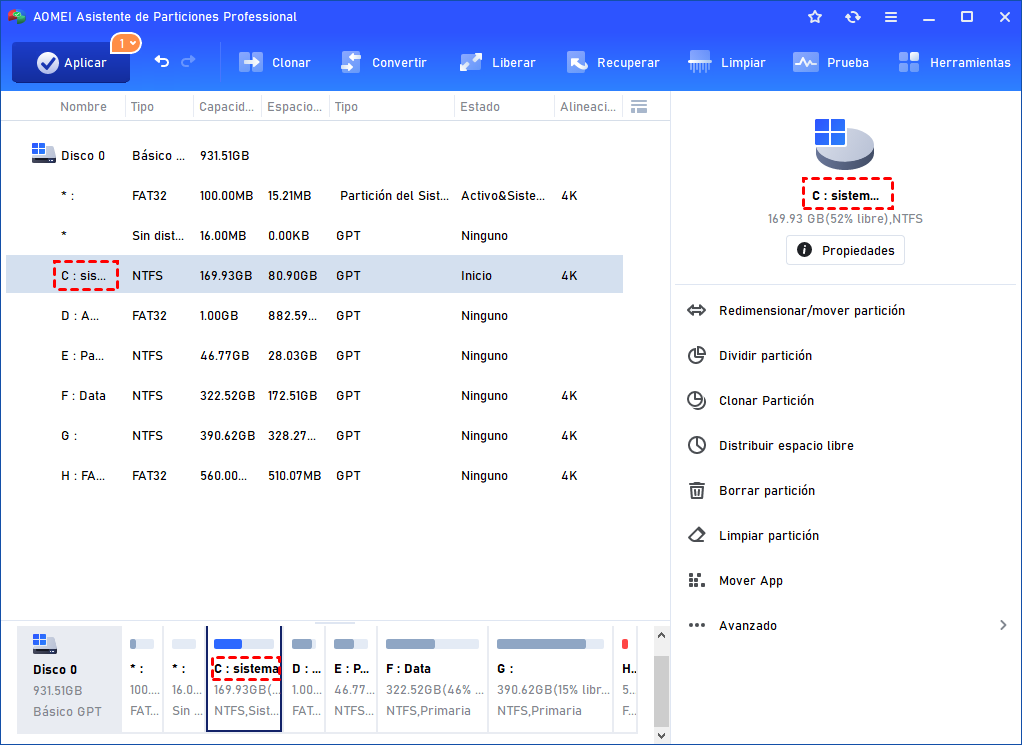Click the star favorite icon in title bar
This screenshot has width=1022, height=745.
(x=815, y=17)
